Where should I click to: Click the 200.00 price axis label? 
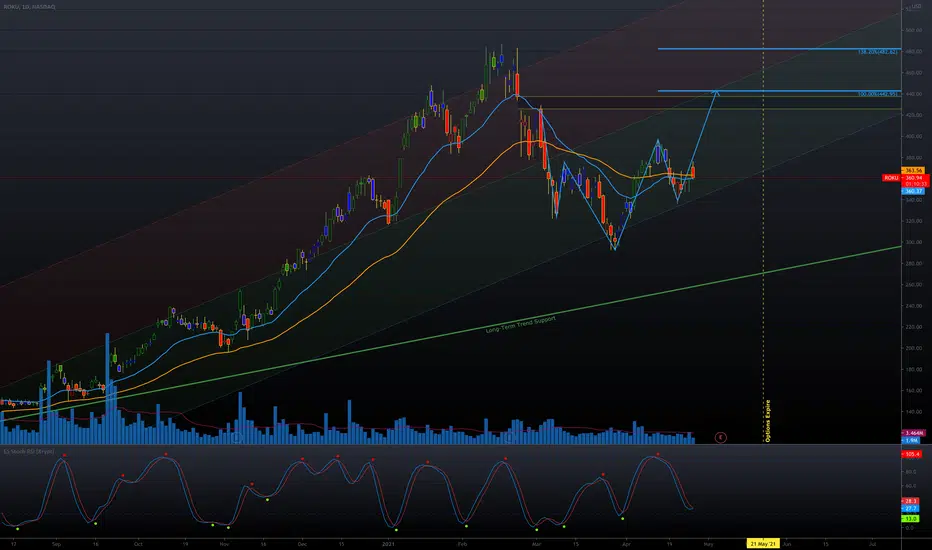pos(914,348)
